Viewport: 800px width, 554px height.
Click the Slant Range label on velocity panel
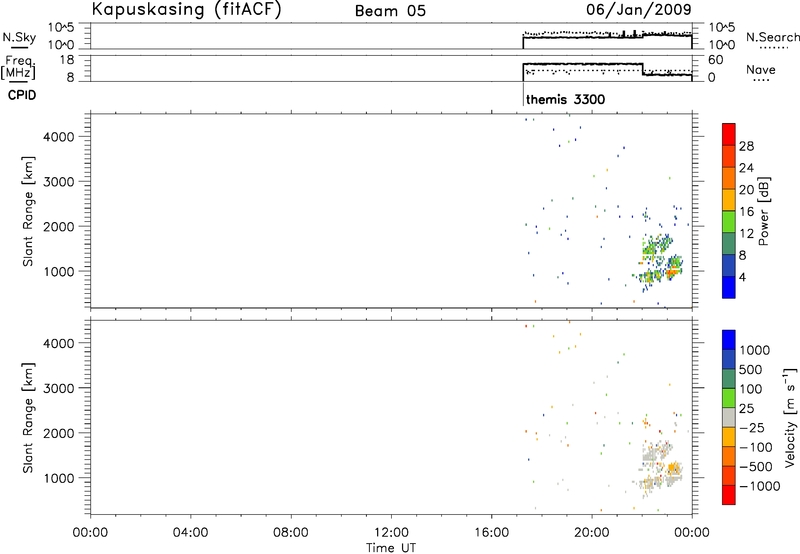(28, 418)
